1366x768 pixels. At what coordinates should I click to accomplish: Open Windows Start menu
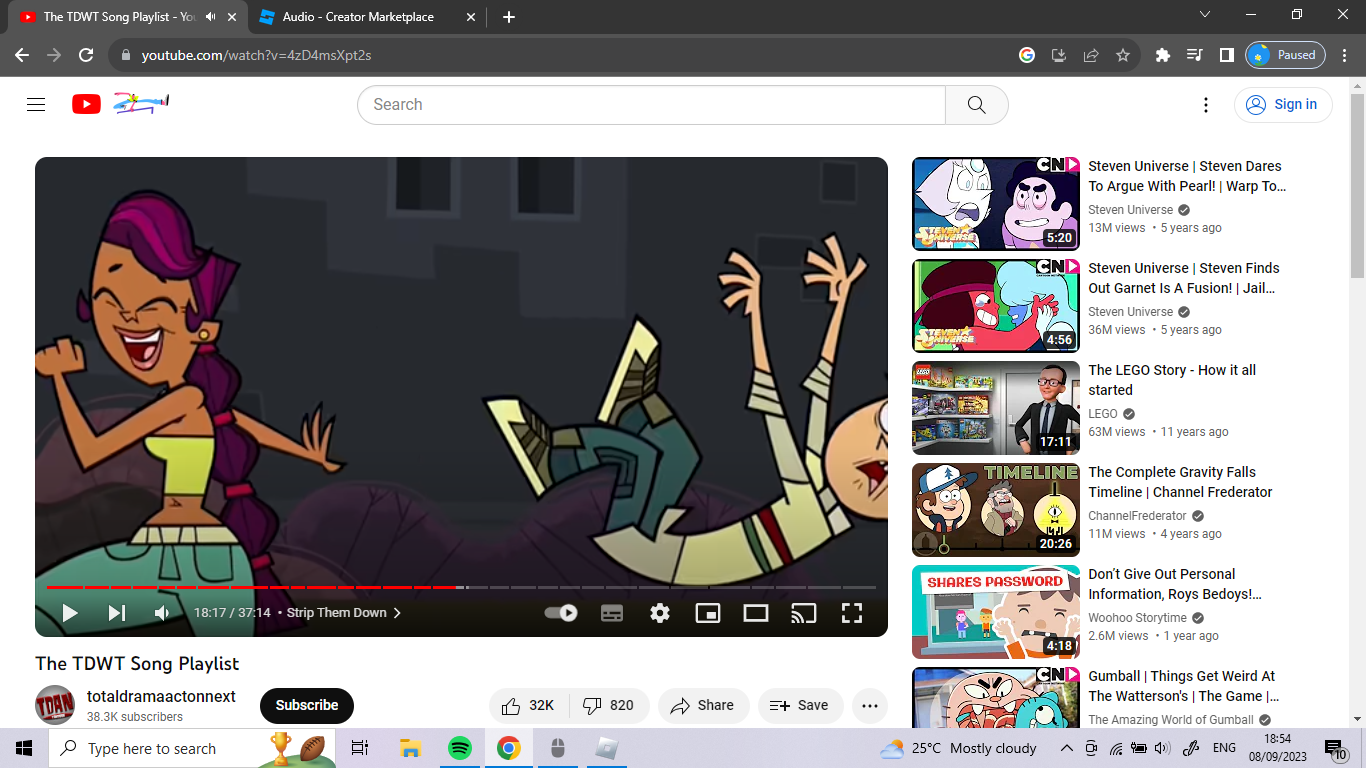tap(24, 748)
